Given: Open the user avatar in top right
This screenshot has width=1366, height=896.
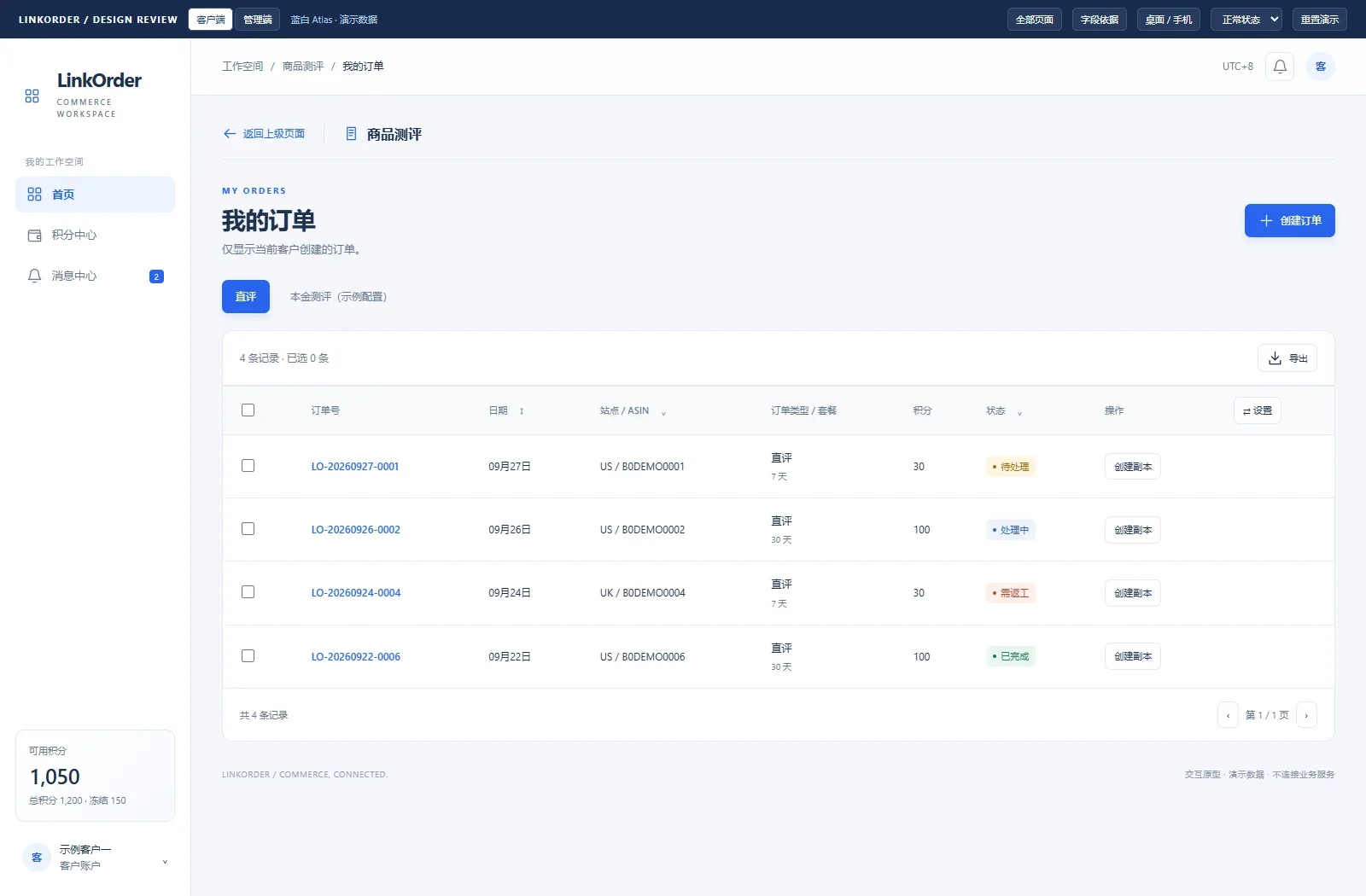Looking at the screenshot, I should pos(1321,67).
